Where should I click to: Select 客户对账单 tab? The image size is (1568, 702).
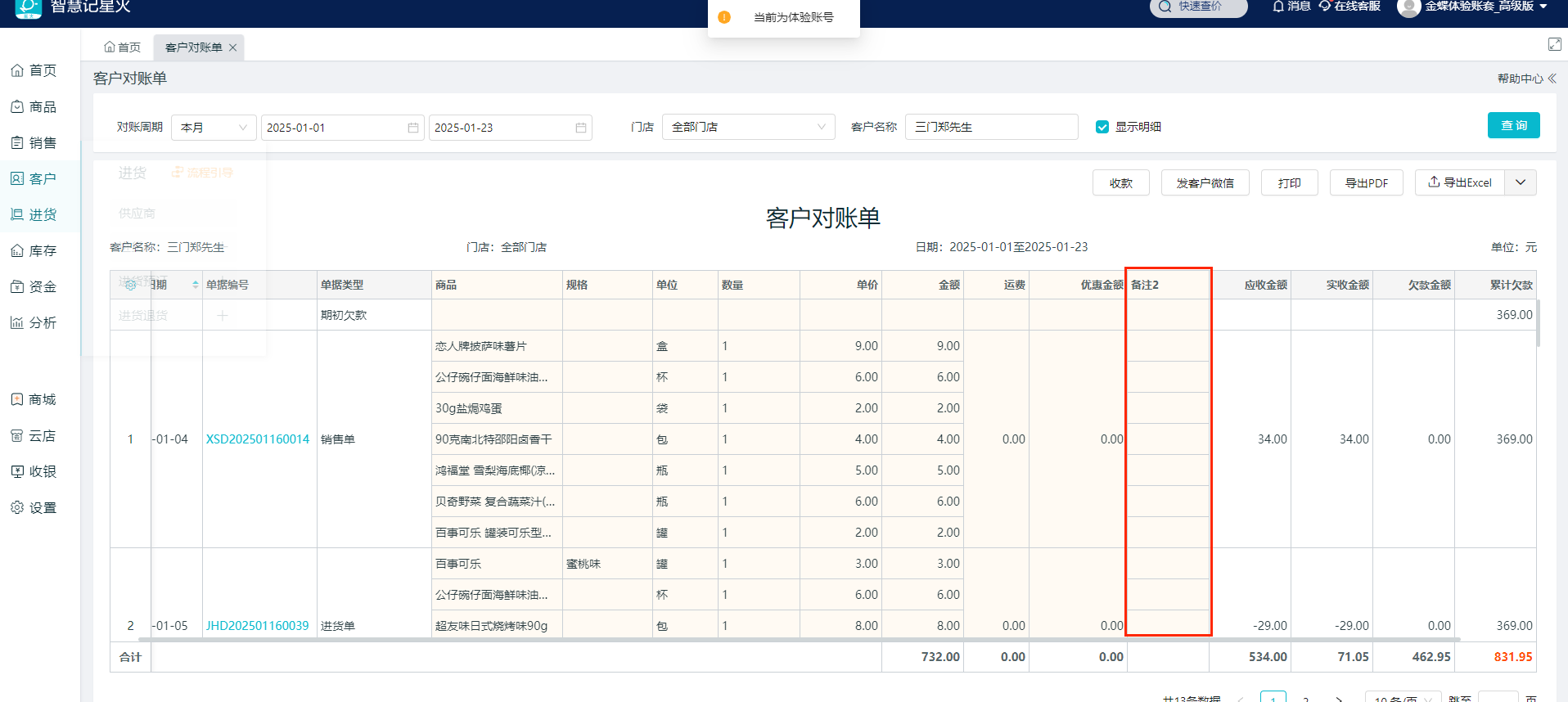[194, 47]
